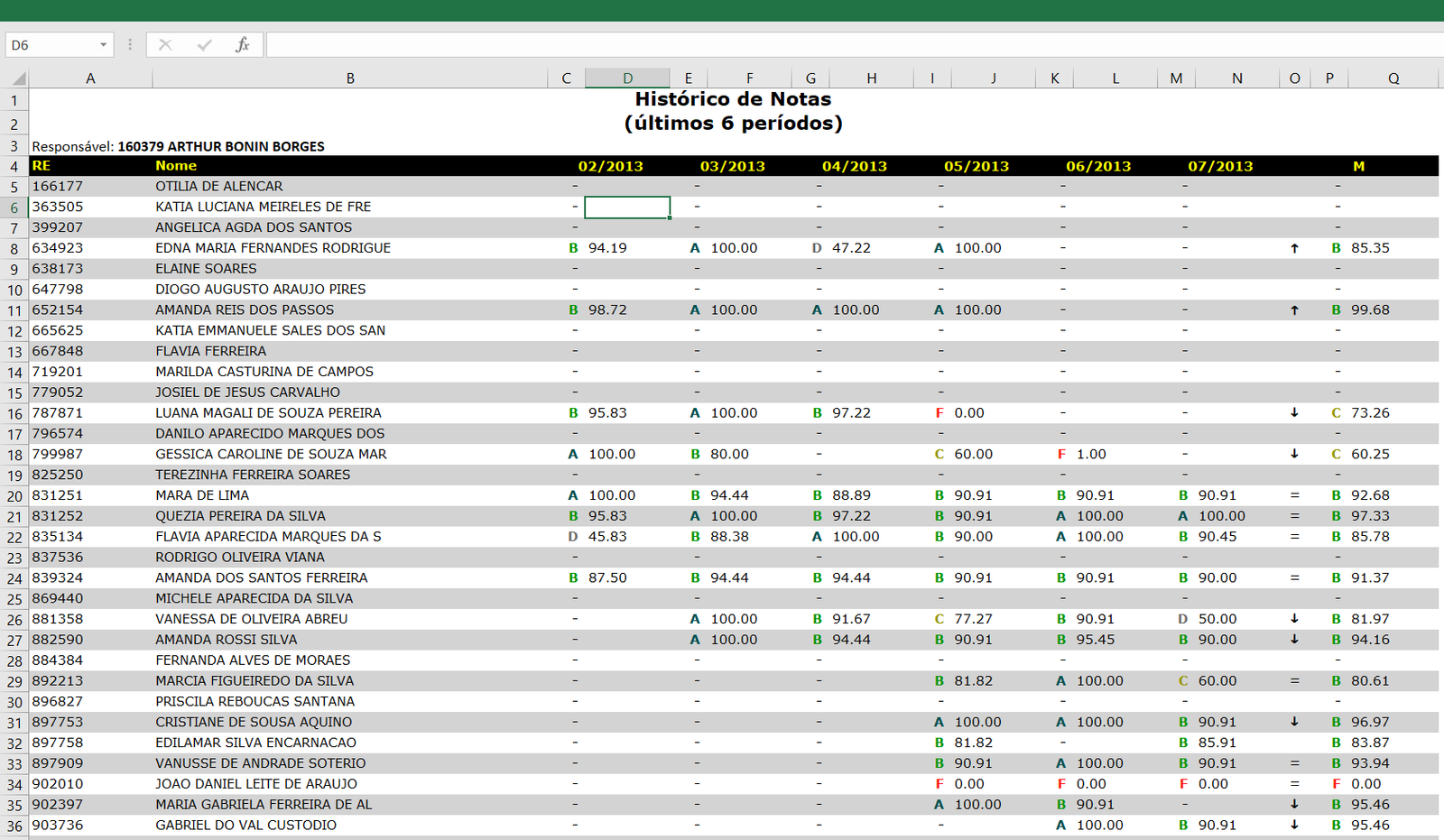Click 88.89 in MARA DE LIMA's row
This screenshot has height=840, width=1444.
point(851,495)
